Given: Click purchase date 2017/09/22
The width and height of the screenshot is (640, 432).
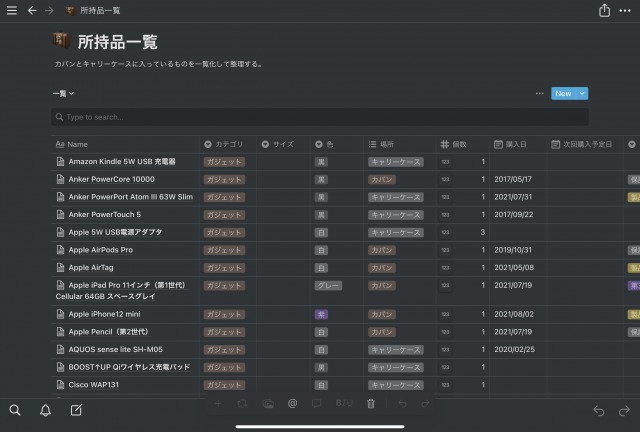Looking at the screenshot, I should (x=513, y=214).
